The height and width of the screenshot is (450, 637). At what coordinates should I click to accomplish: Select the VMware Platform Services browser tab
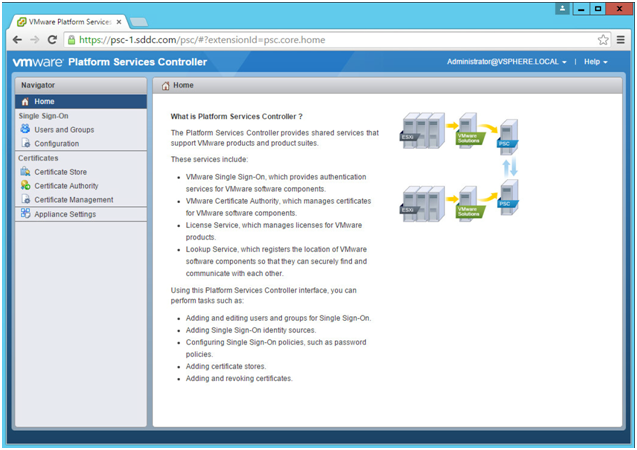(x=69, y=22)
